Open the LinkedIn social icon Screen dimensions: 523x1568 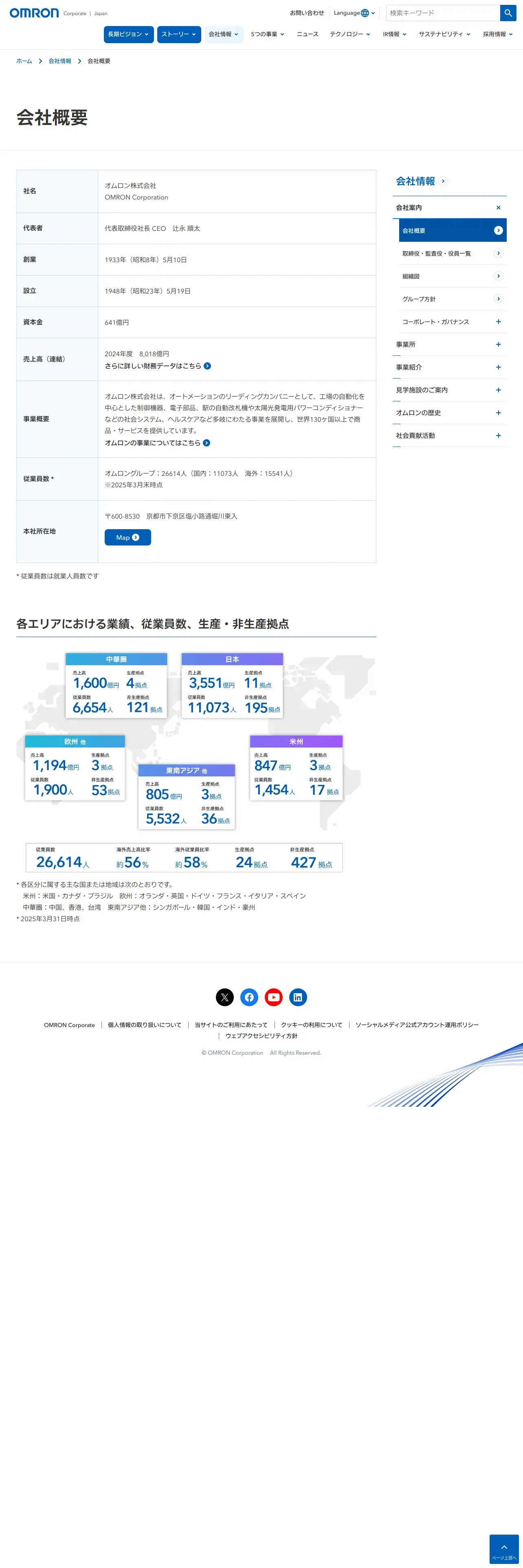click(298, 997)
